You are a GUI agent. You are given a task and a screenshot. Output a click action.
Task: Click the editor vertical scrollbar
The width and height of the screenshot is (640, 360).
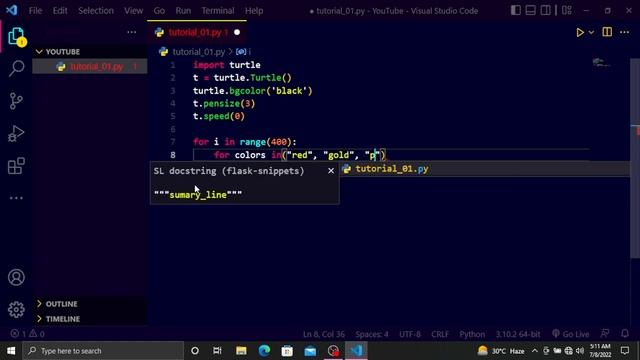tap(635, 159)
